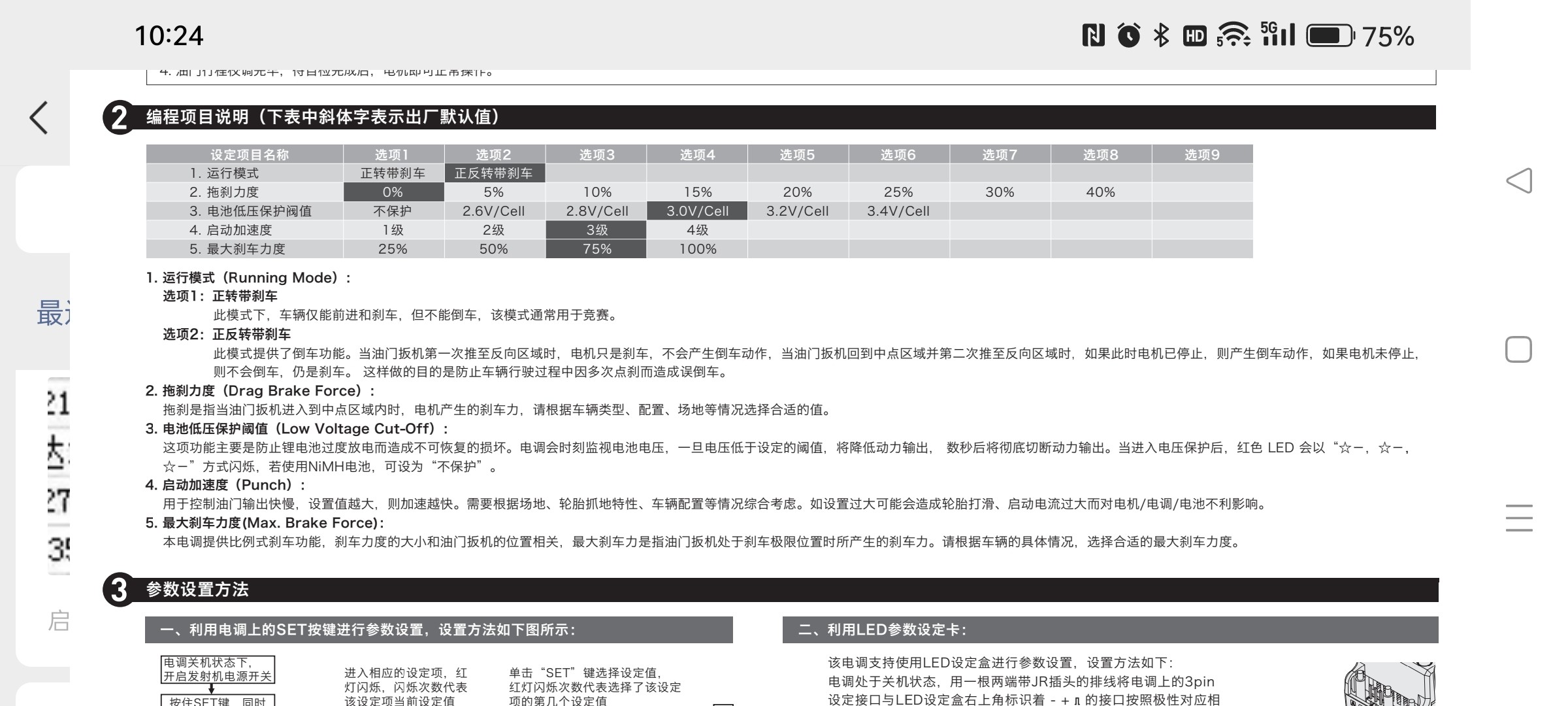
Task: Tap the highlighted 75% brake force cell
Action: pos(596,249)
